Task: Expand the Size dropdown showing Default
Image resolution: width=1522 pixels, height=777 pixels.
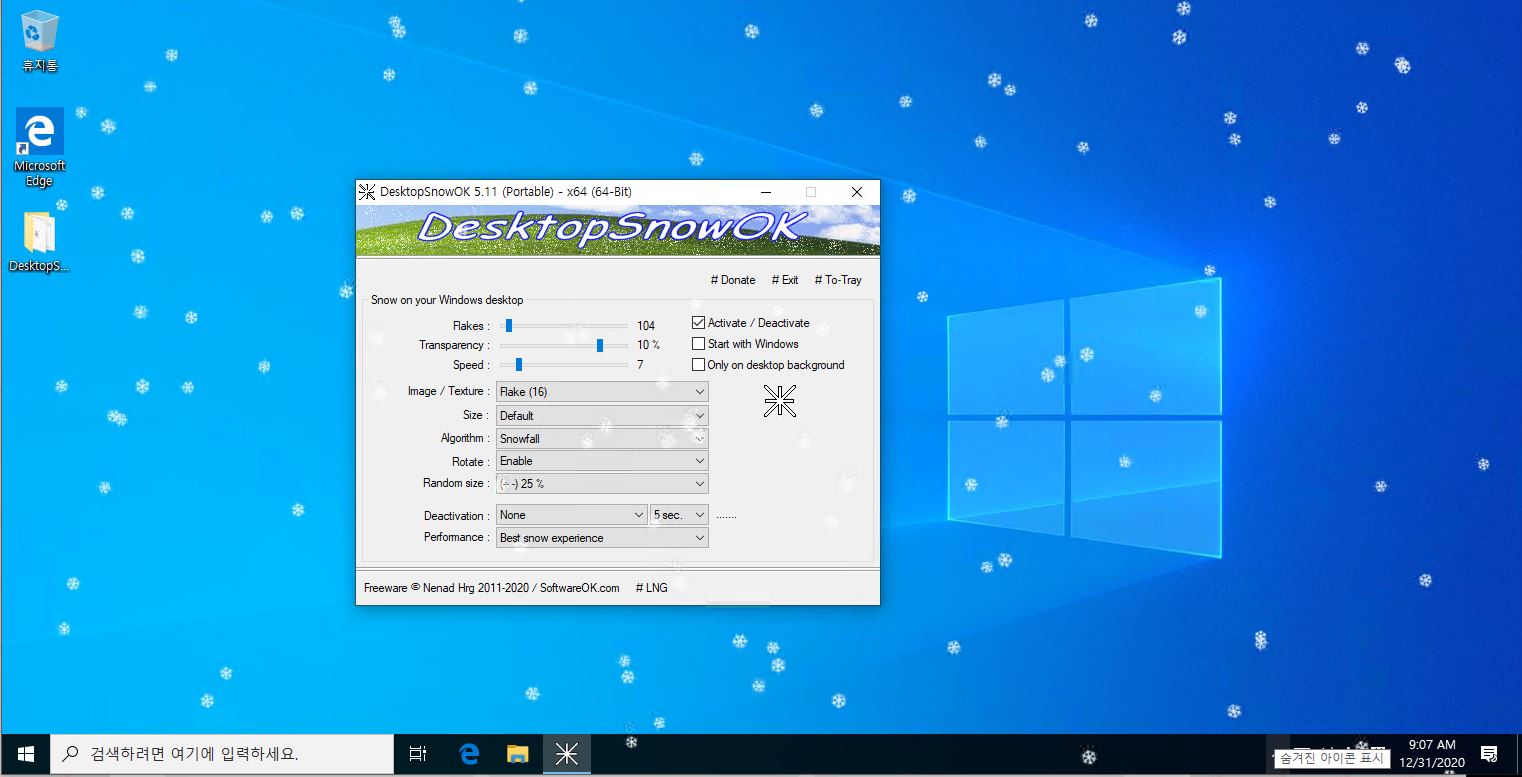Action: click(x=602, y=415)
